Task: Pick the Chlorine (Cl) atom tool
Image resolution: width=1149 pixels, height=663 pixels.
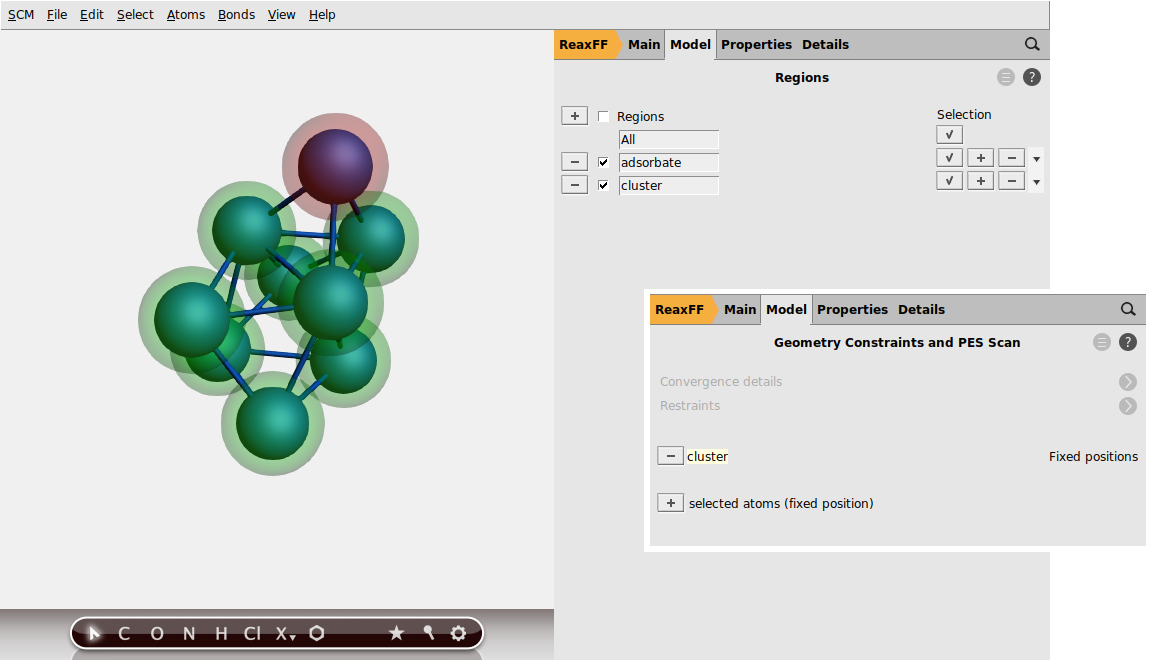Action: pos(252,633)
